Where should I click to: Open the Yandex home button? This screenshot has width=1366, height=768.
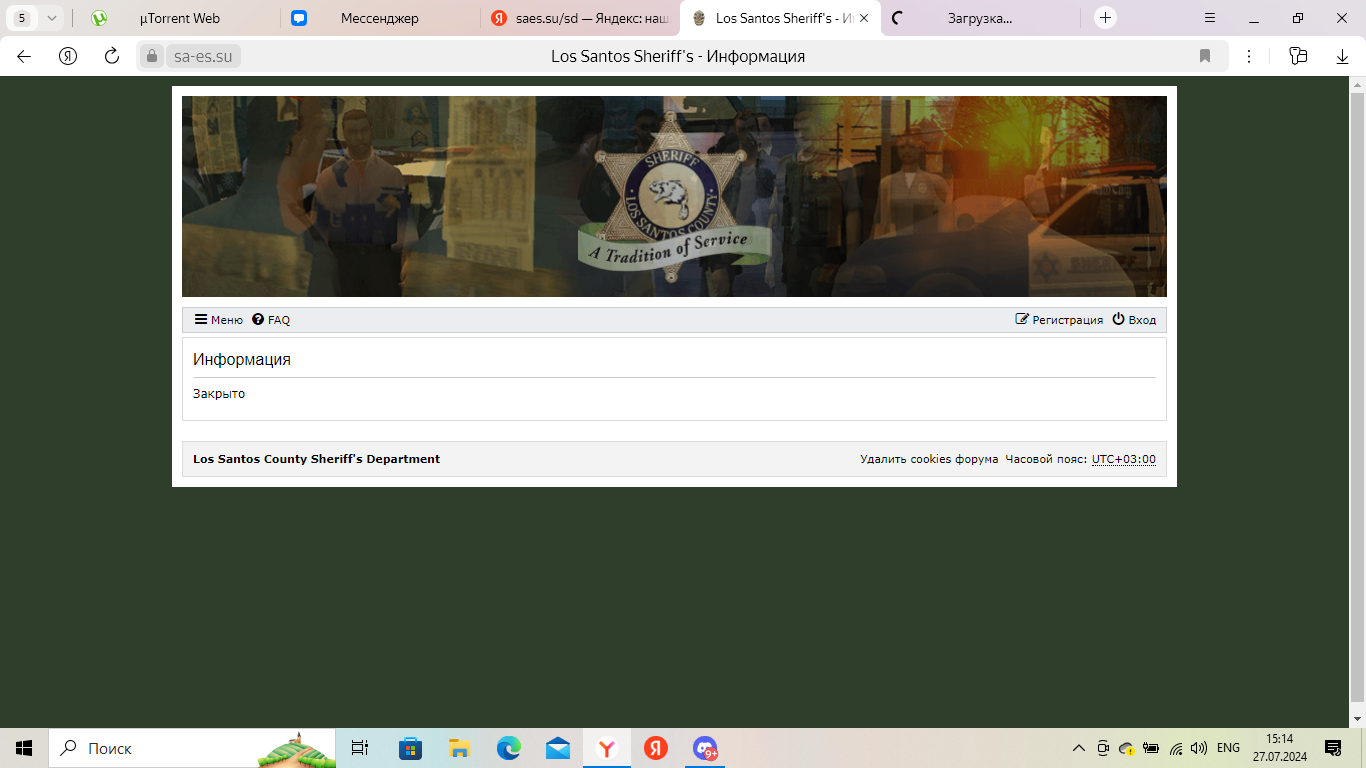tap(68, 56)
